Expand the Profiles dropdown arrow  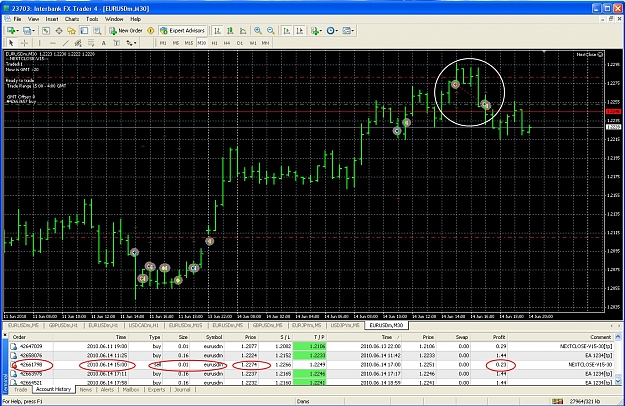tap(33, 31)
